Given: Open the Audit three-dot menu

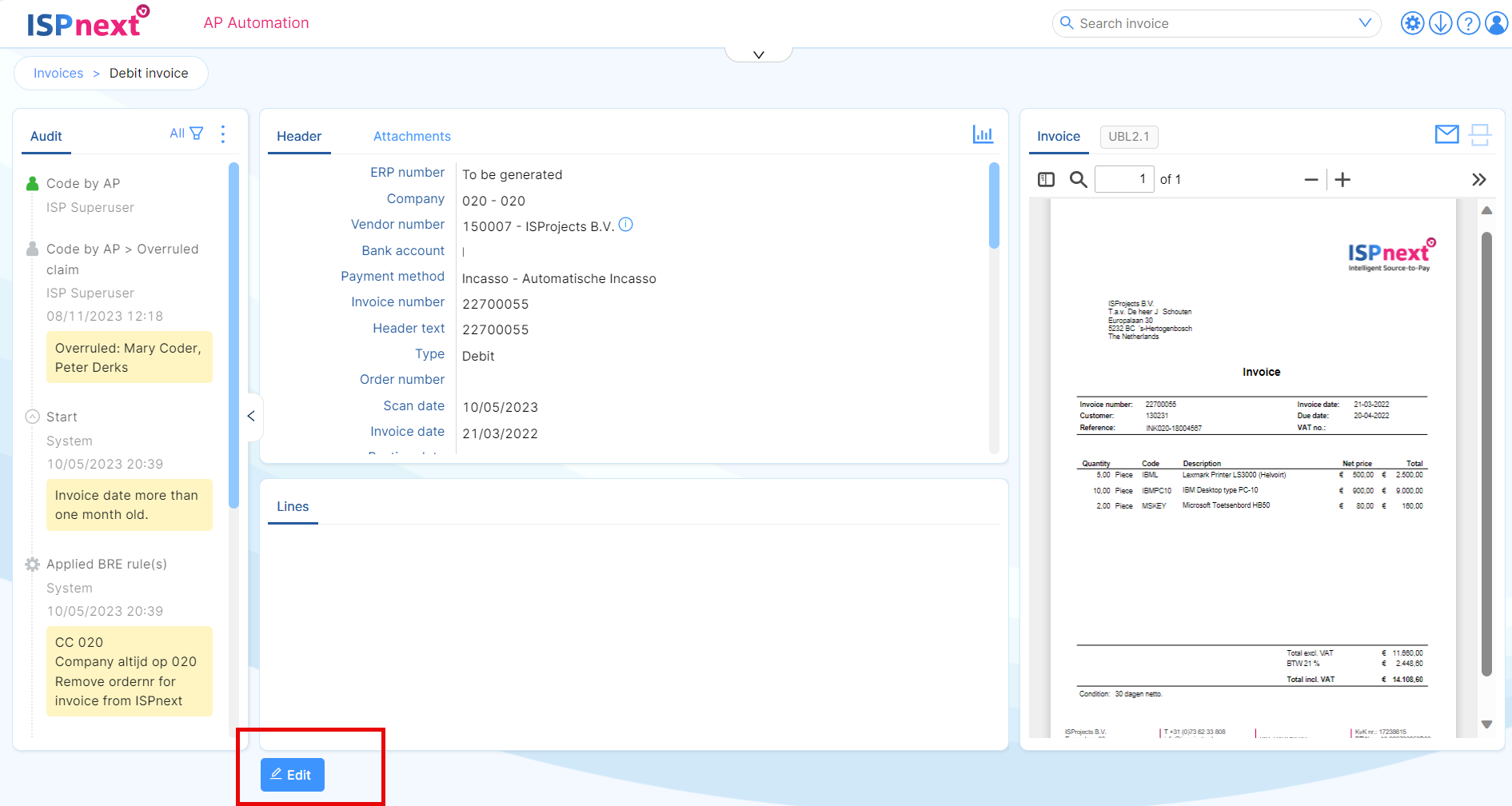Looking at the screenshot, I should pos(223,134).
